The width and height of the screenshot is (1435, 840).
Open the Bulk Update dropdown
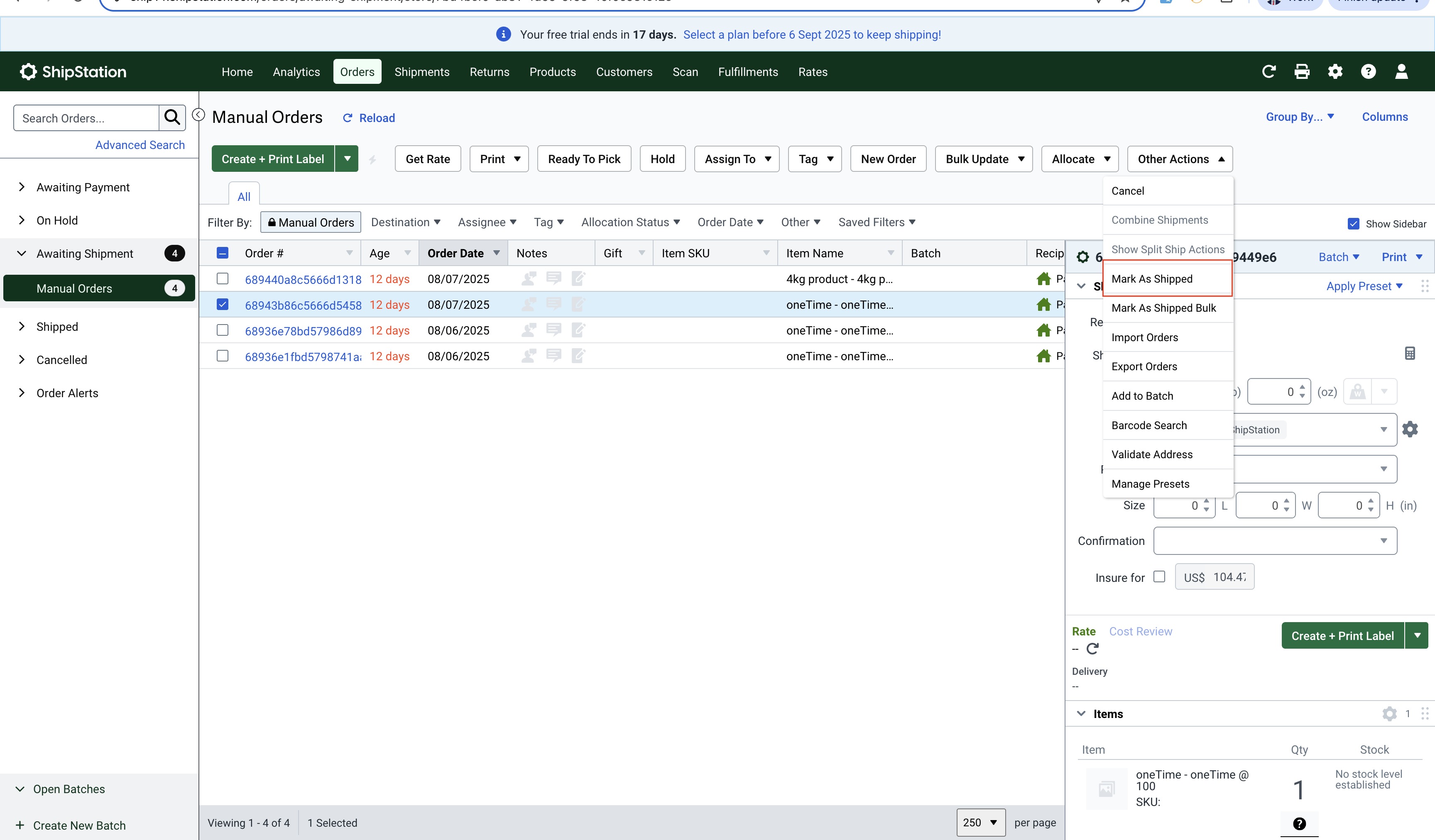click(x=983, y=159)
